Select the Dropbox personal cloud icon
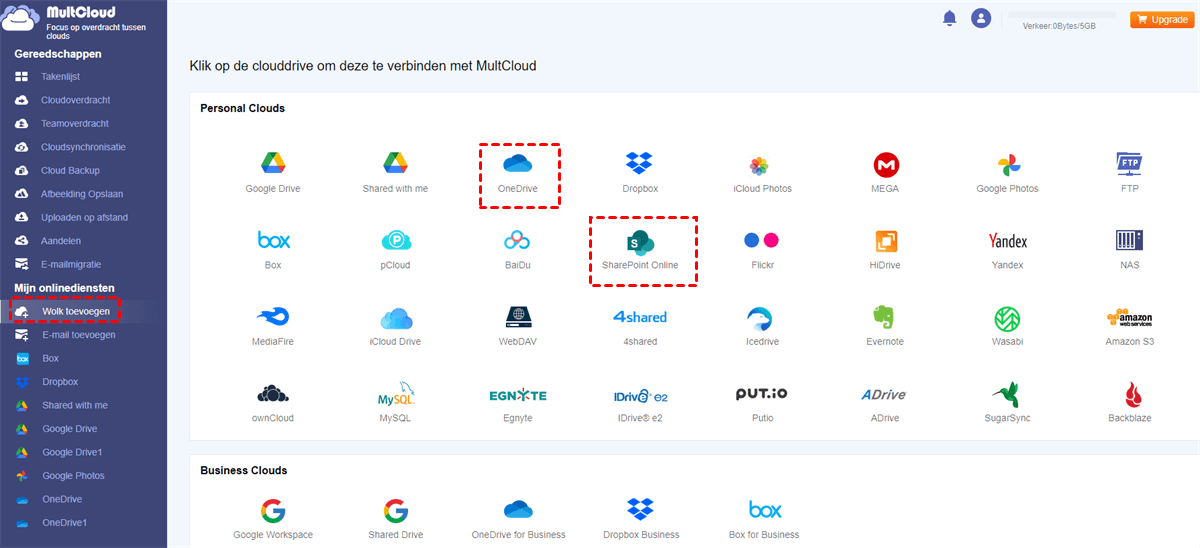The height and width of the screenshot is (548, 1200). 640,164
